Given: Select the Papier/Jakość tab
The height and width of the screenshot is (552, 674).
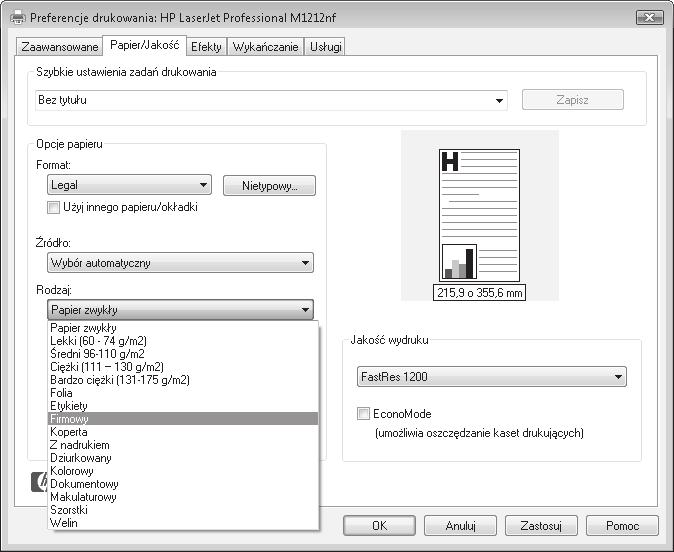Looking at the screenshot, I should point(144,45).
